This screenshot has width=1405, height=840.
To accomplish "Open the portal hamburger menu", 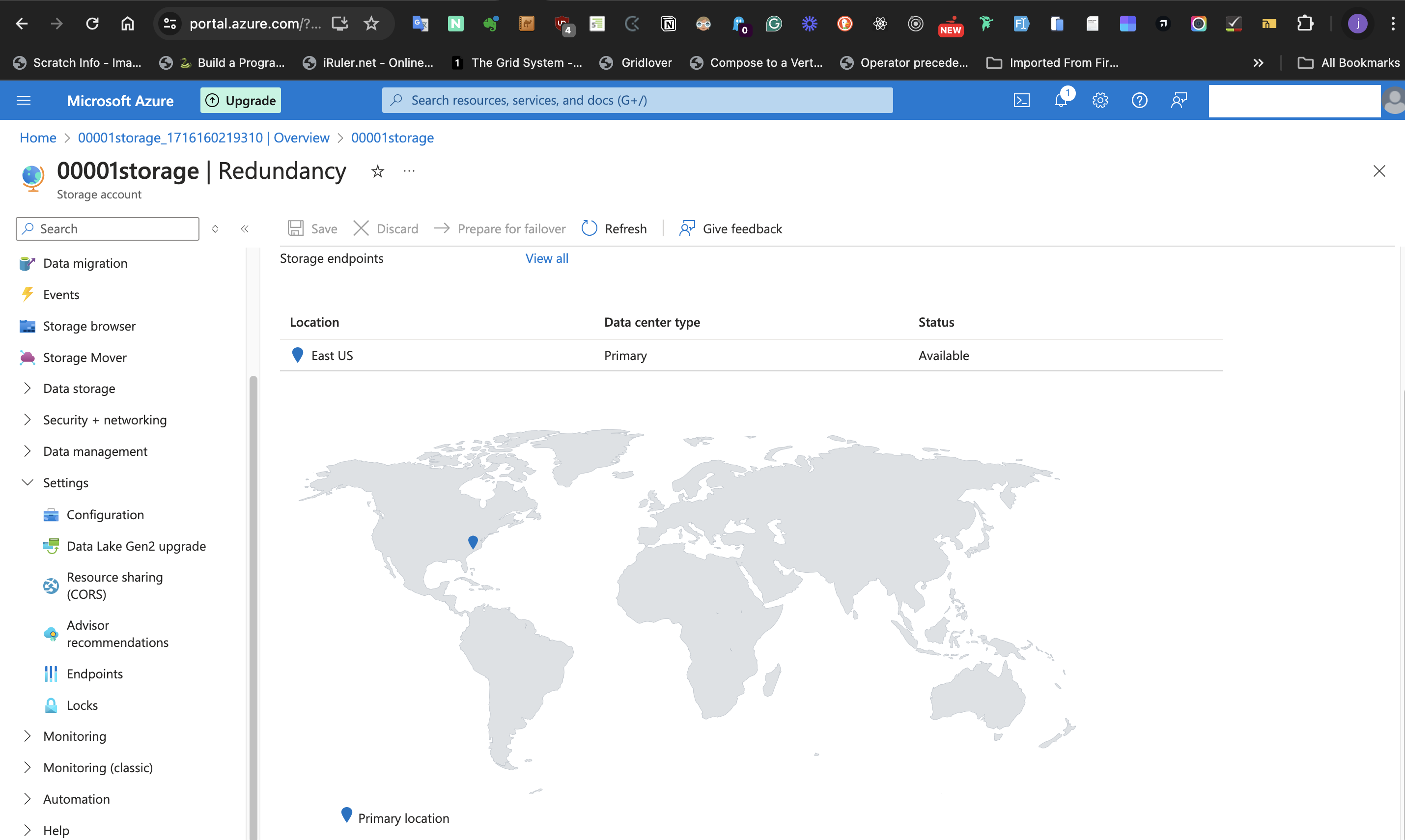I will coord(24,100).
